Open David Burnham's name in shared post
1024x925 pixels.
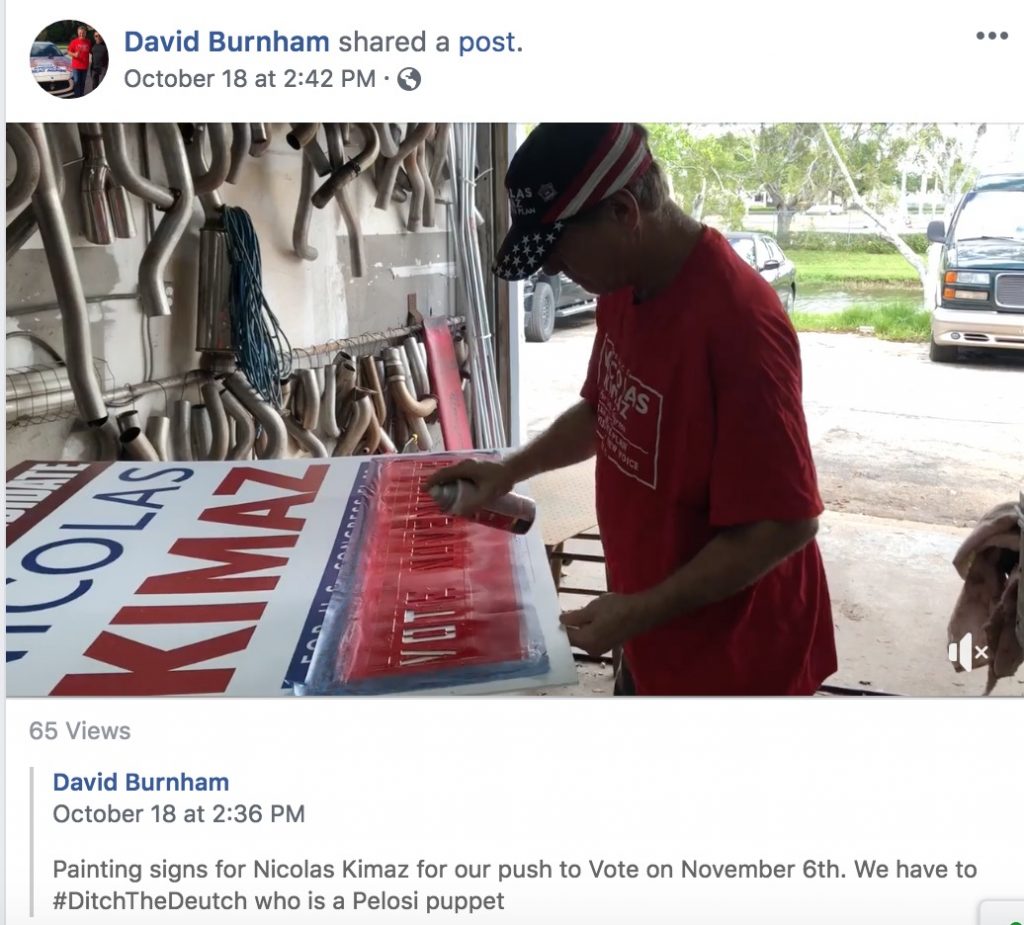140,782
